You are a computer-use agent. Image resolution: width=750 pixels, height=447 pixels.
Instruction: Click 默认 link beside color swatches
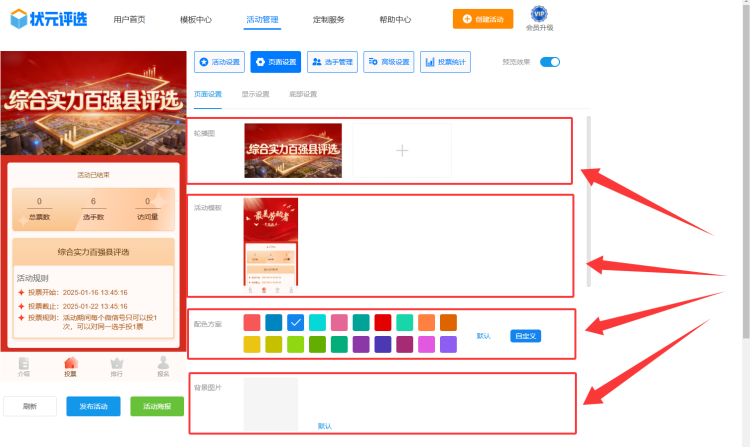484,336
